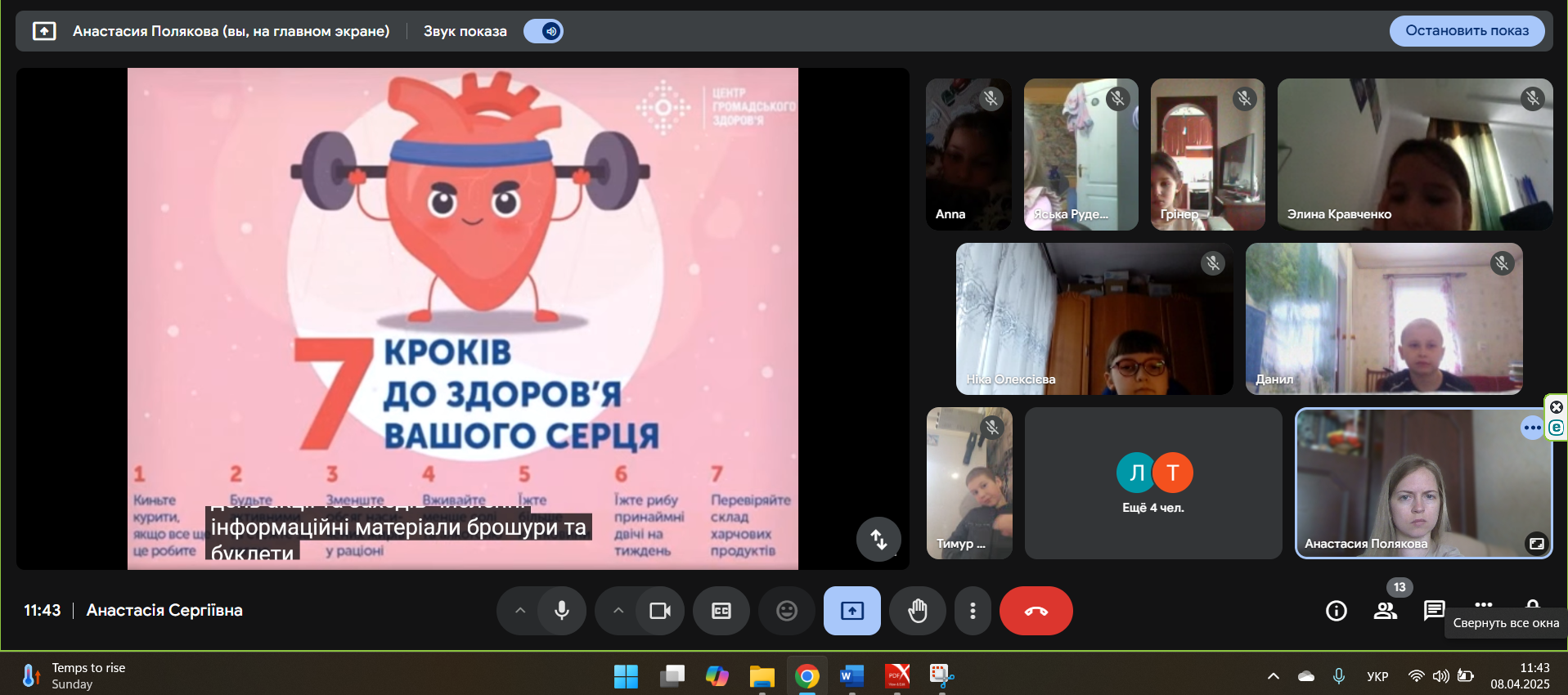Click the tray microphone indicator
This screenshot has height=695, width=1568.
click(x=1339, y=676)
